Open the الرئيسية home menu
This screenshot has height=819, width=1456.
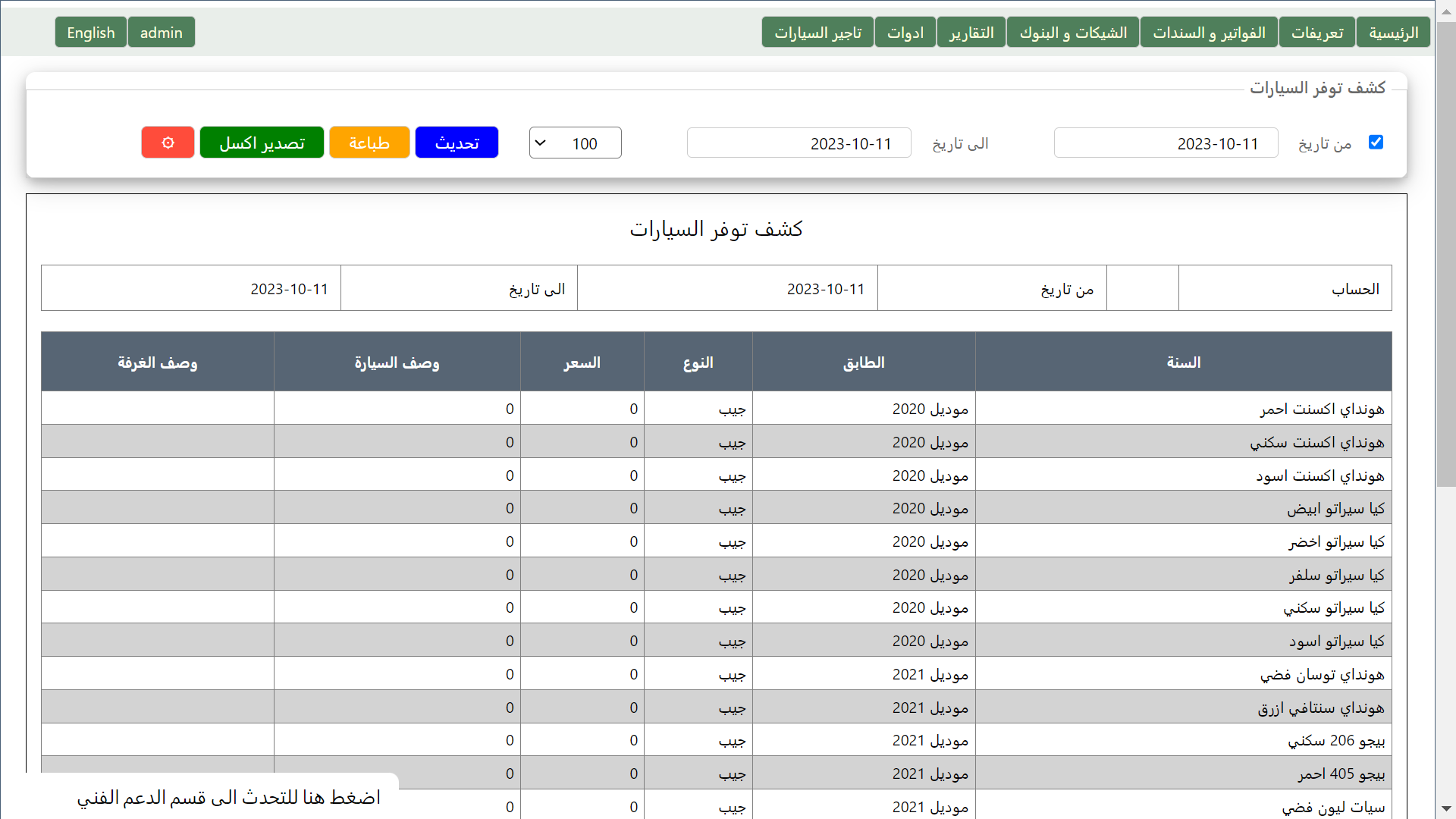click(x=1393, y=33)
